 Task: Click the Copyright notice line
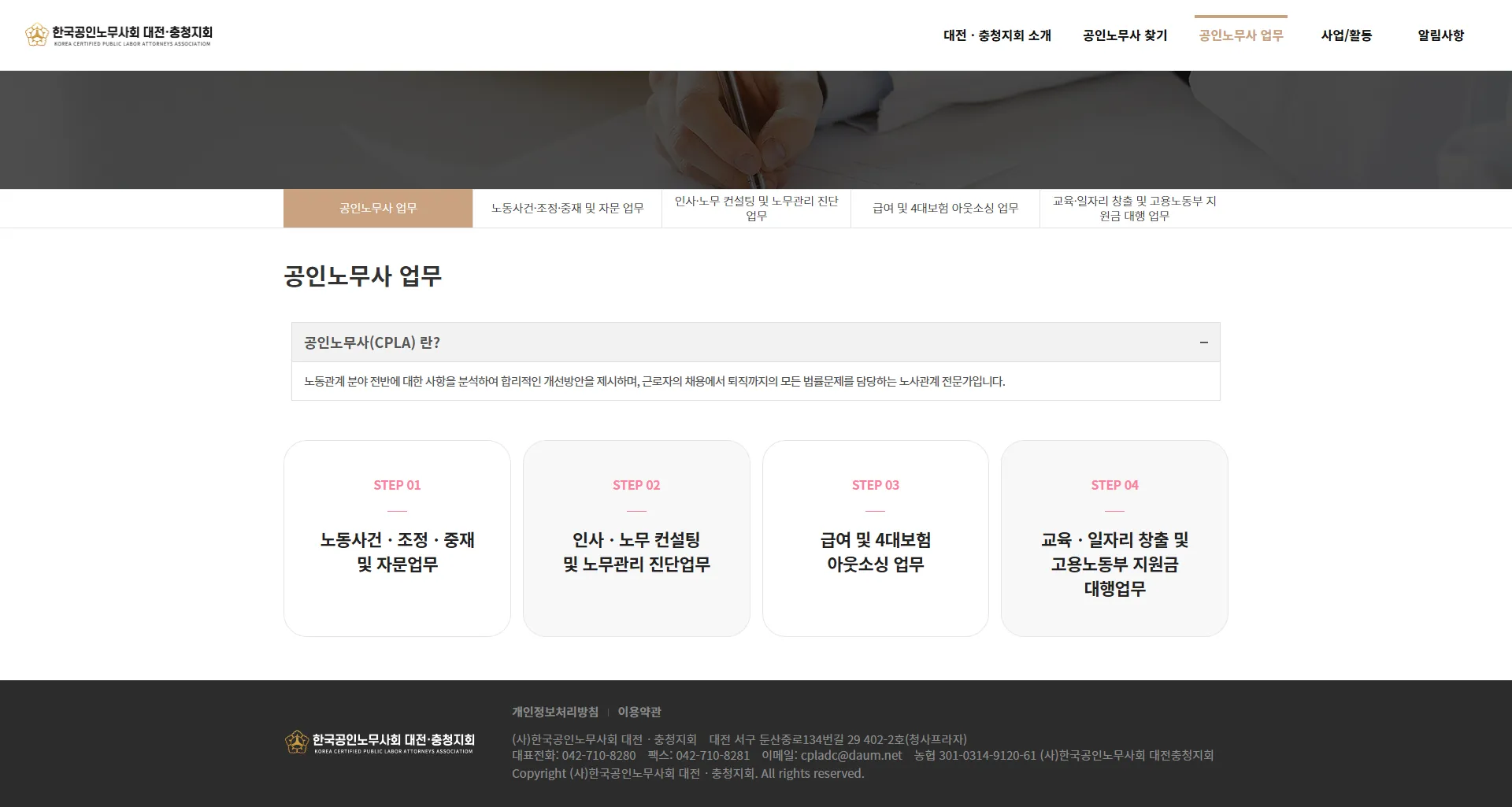687,773
